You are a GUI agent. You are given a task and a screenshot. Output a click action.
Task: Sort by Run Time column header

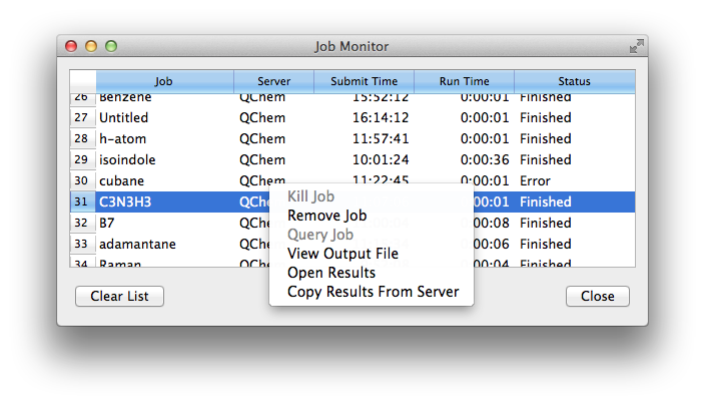pos(464,82)
